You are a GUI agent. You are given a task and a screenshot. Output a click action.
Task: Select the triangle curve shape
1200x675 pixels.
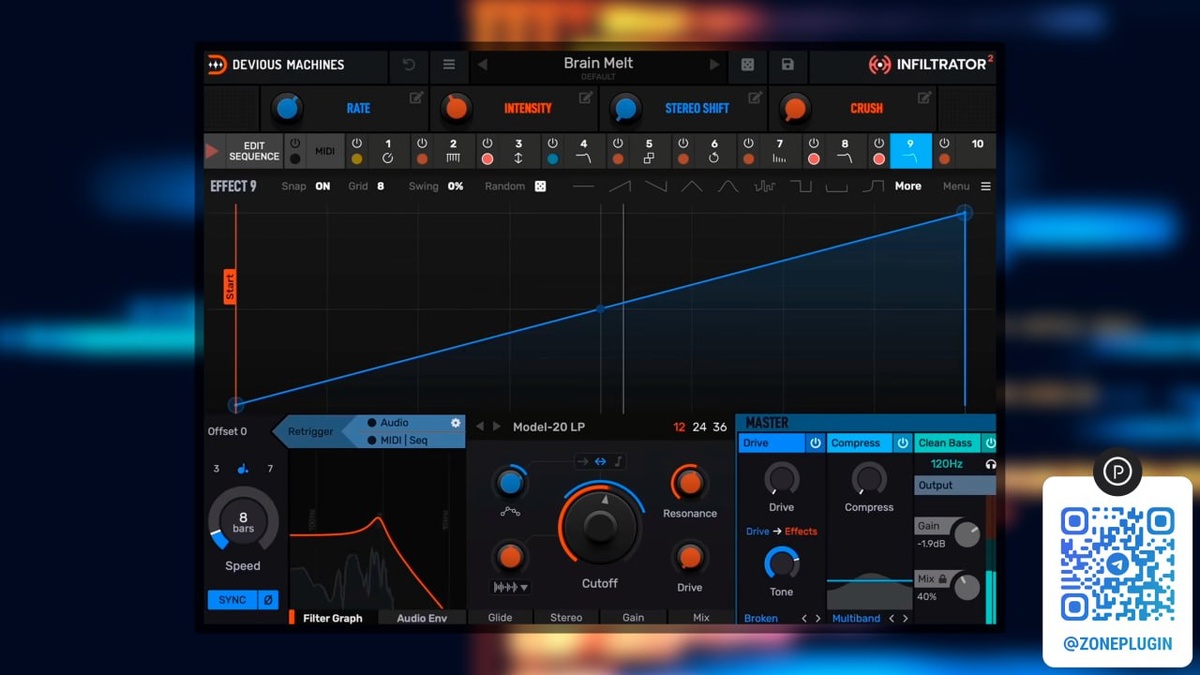click(692, 186)
